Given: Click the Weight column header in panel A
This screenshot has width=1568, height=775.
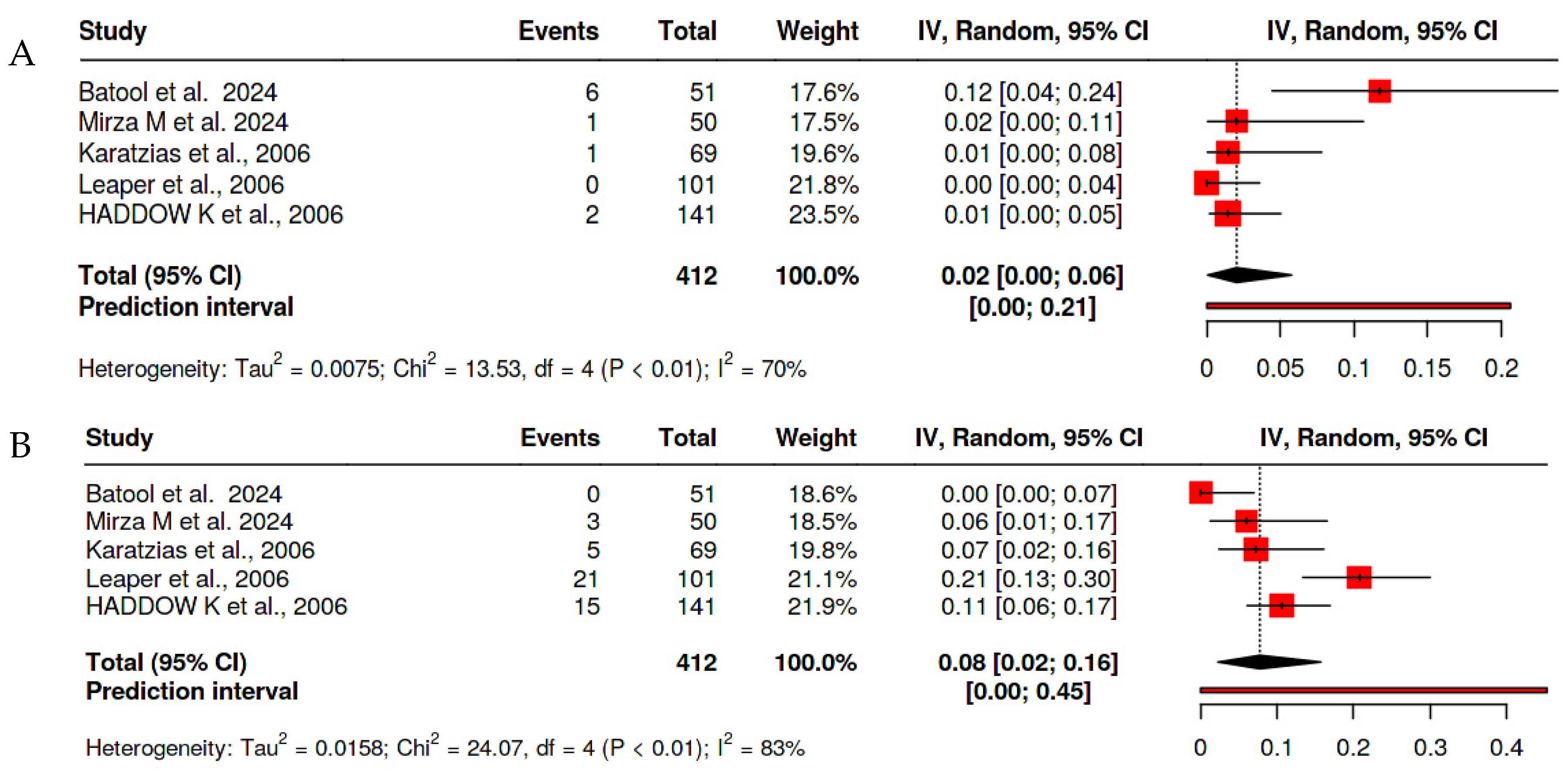Looking at the screenshot, I should pos(817,31).
